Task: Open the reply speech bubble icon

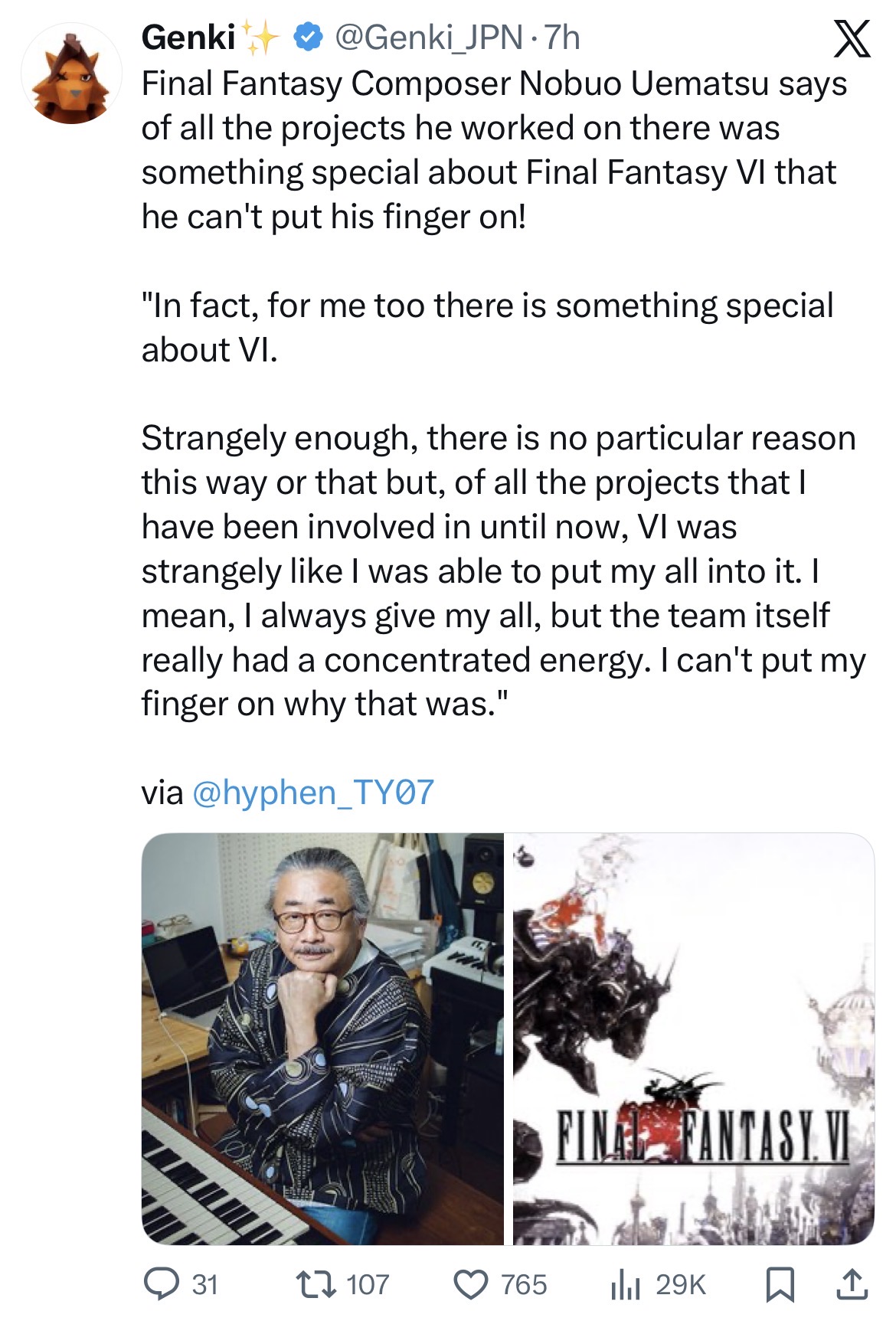Action: point(162,1284)
